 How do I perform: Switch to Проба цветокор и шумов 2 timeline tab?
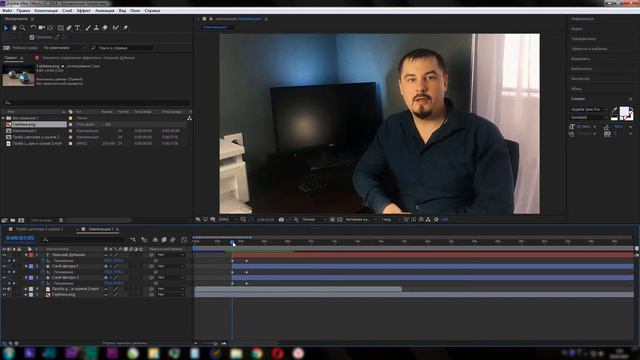39,229
